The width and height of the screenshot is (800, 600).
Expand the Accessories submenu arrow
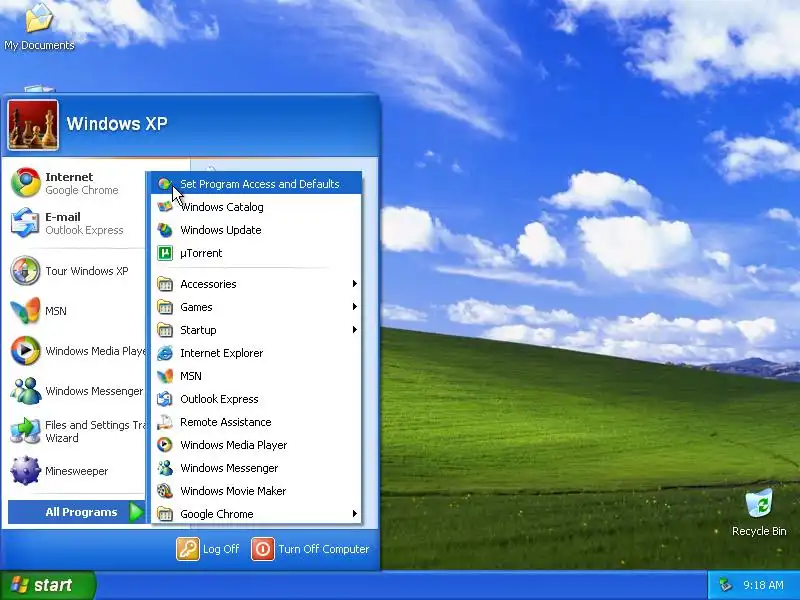355,284
